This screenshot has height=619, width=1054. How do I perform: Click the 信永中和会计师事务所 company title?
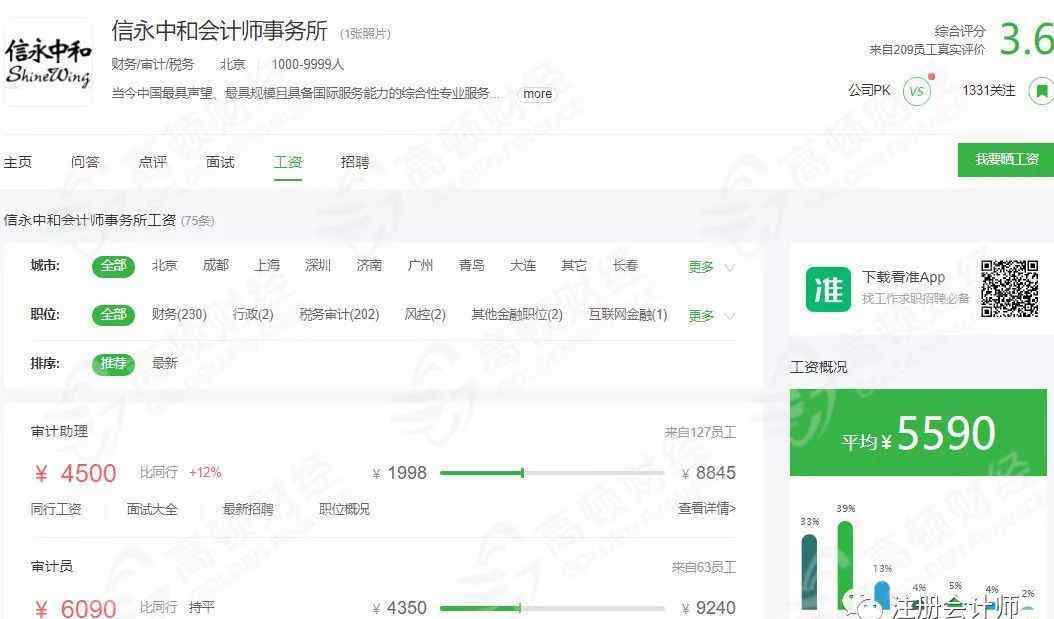[x=220, y=31]
